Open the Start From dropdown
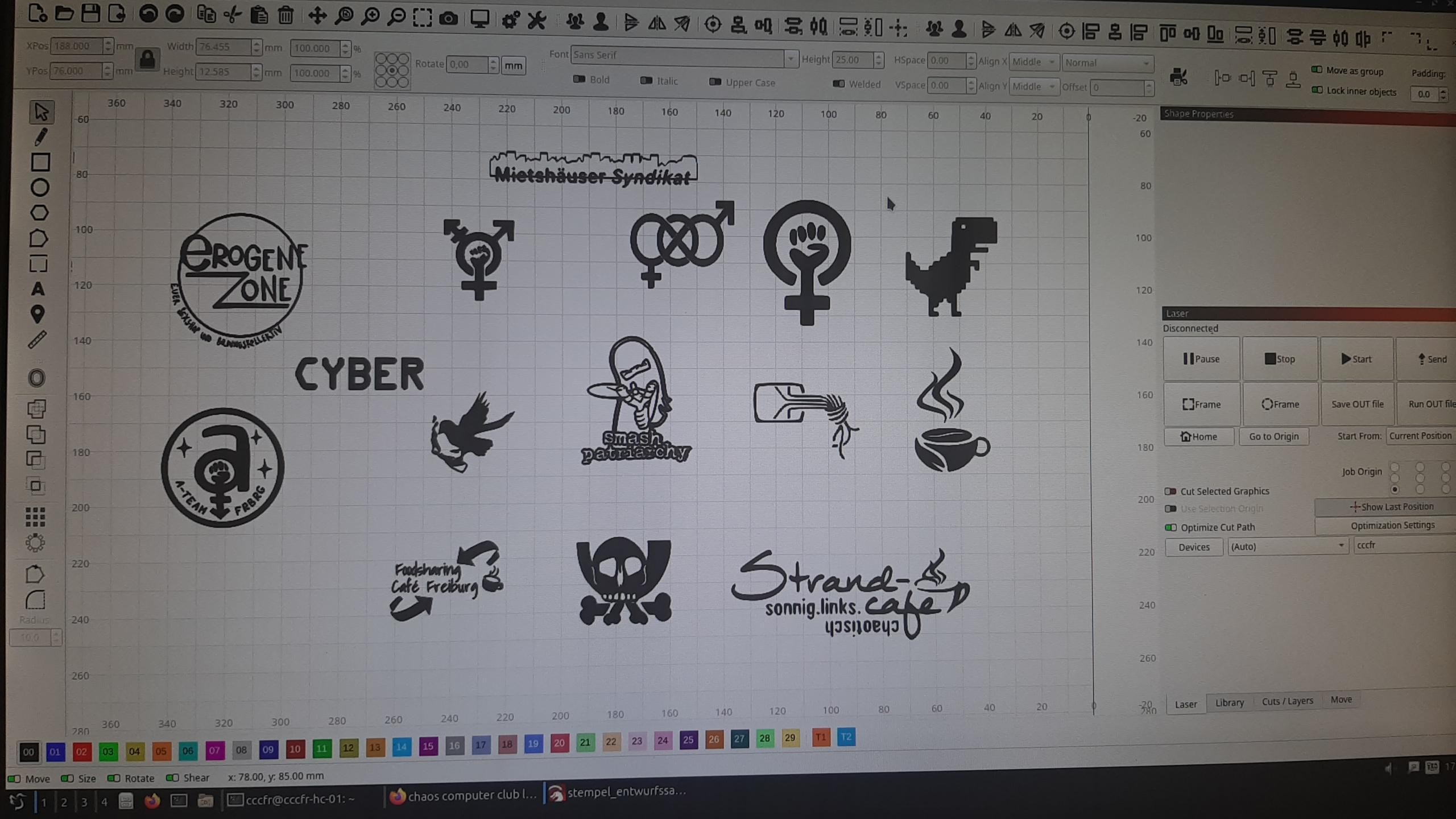Viewport: 1456px width, 819px height. coord(1421,436)
